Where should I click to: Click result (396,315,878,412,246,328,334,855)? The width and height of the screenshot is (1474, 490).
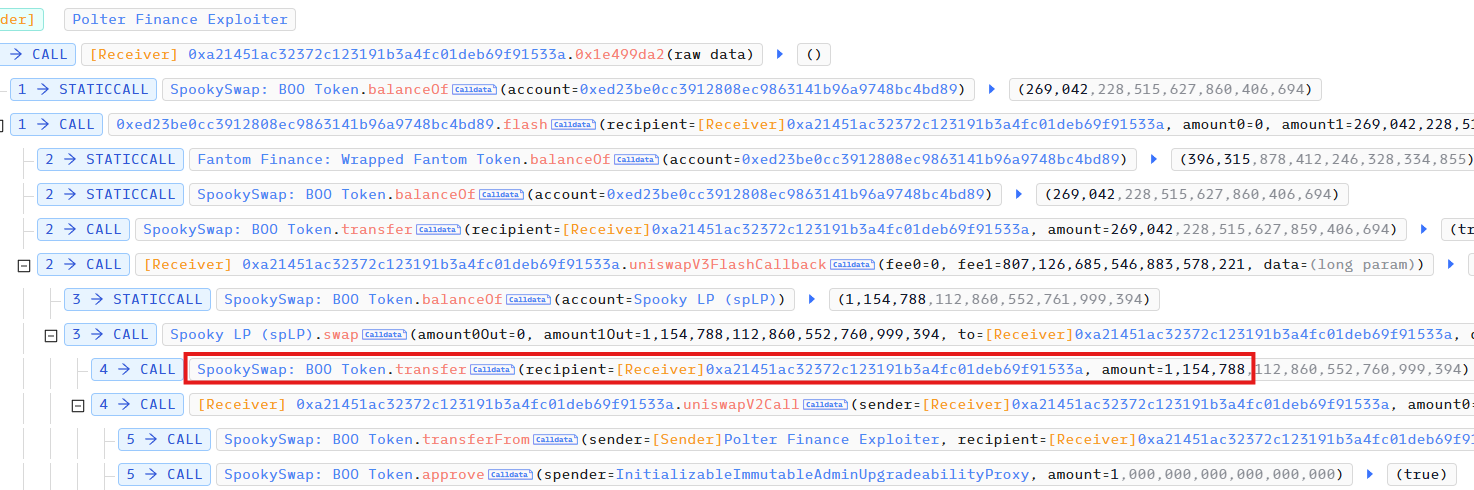click(x=1322, y=159)
